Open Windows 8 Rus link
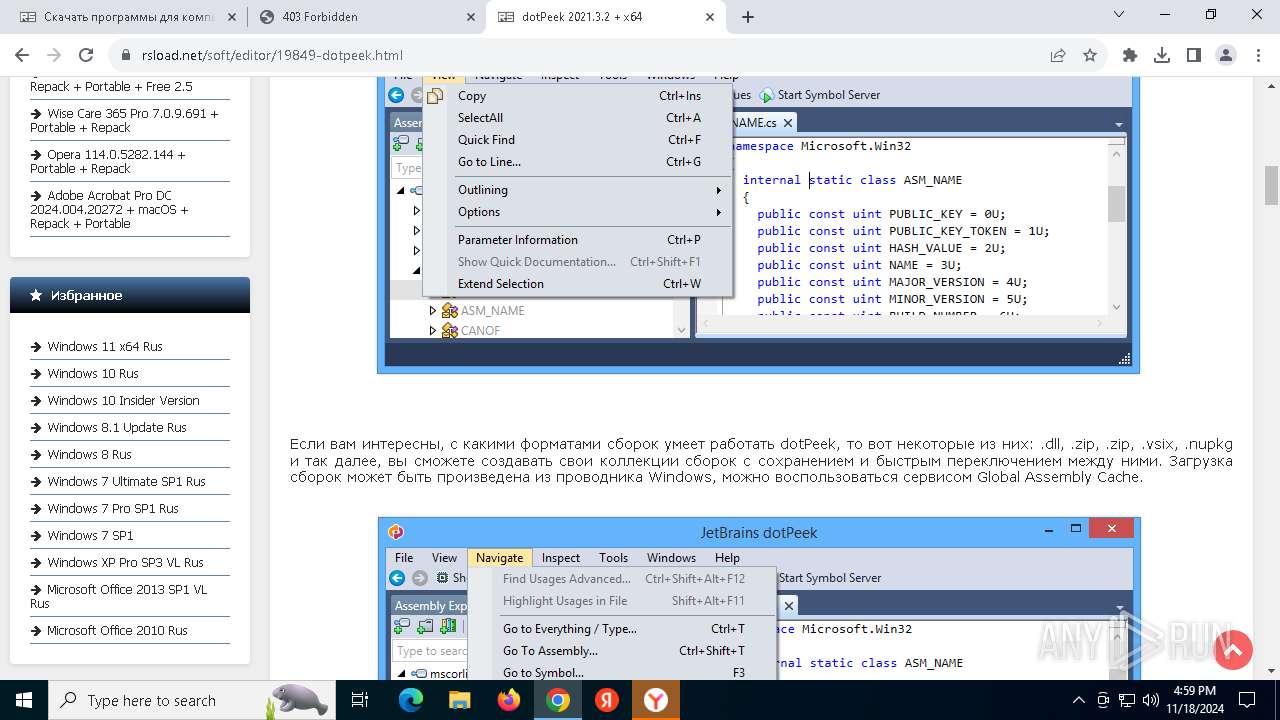This screenshot has height=720, width=1280. [x=89, y=455]
